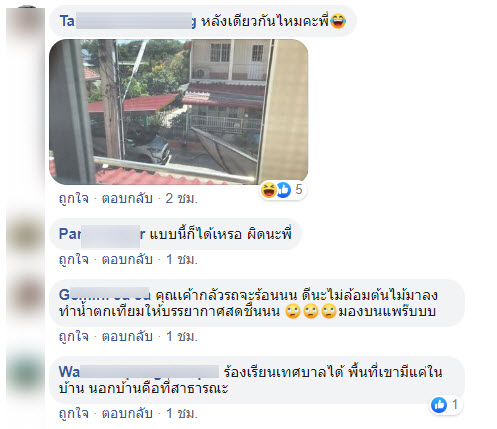
Task: Like the photo comment via ถูกใจ
Action: (x=74, y=199)
